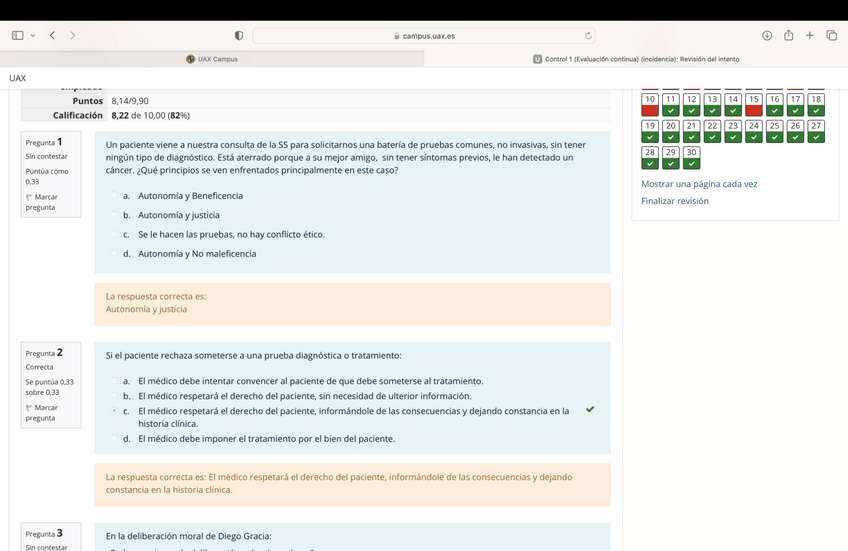
Task: Click the campus.uax.es address bar
Action: 428,36
